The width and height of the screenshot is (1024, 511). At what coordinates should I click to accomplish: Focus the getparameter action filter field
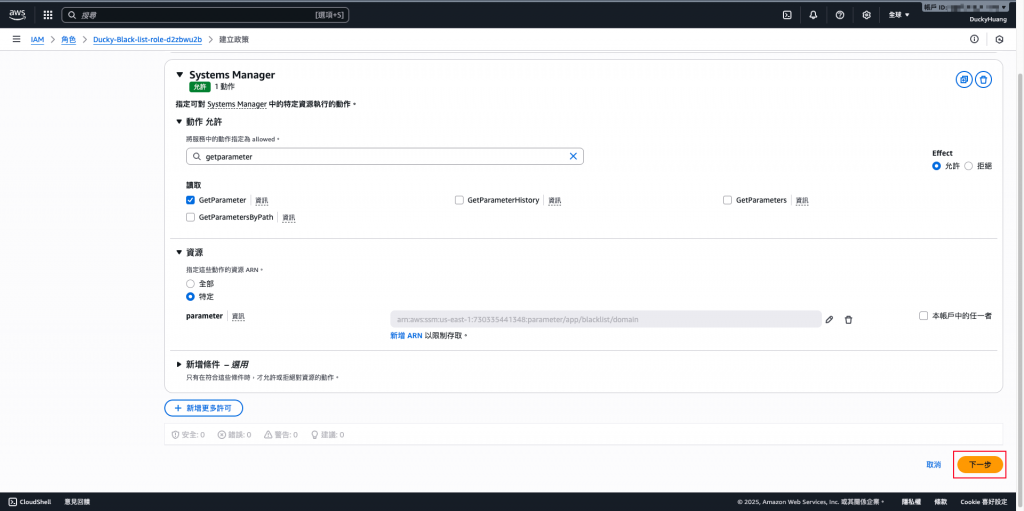385,156
